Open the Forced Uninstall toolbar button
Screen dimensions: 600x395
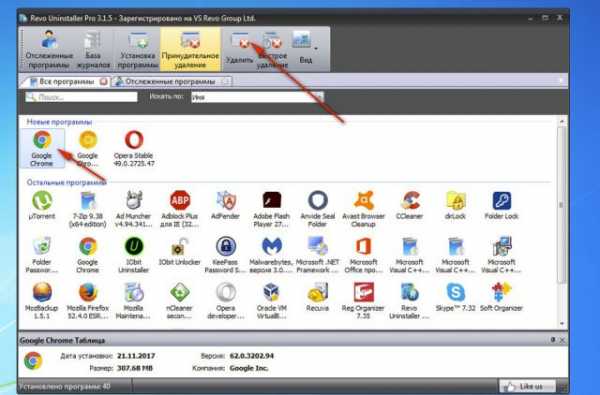190,49
